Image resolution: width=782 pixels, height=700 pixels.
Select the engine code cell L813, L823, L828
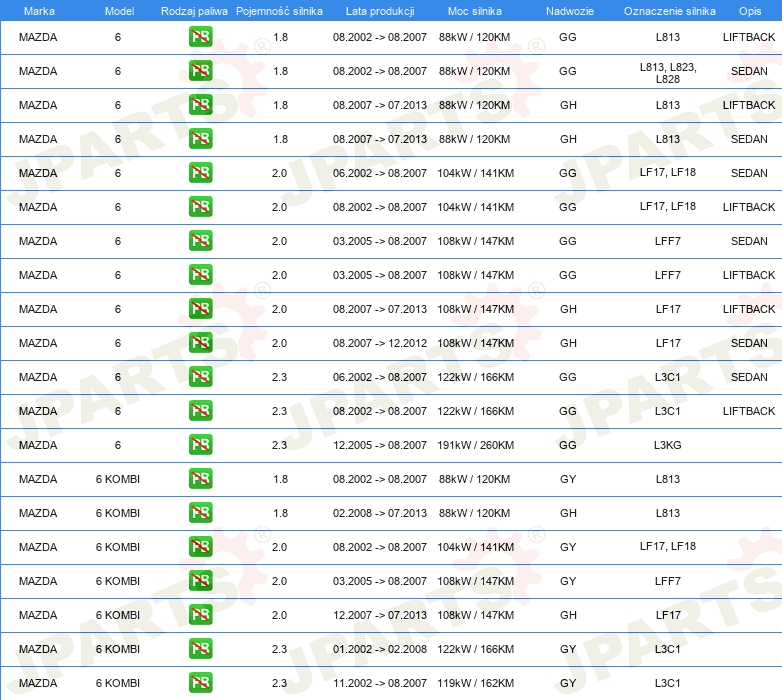[668, 73]
